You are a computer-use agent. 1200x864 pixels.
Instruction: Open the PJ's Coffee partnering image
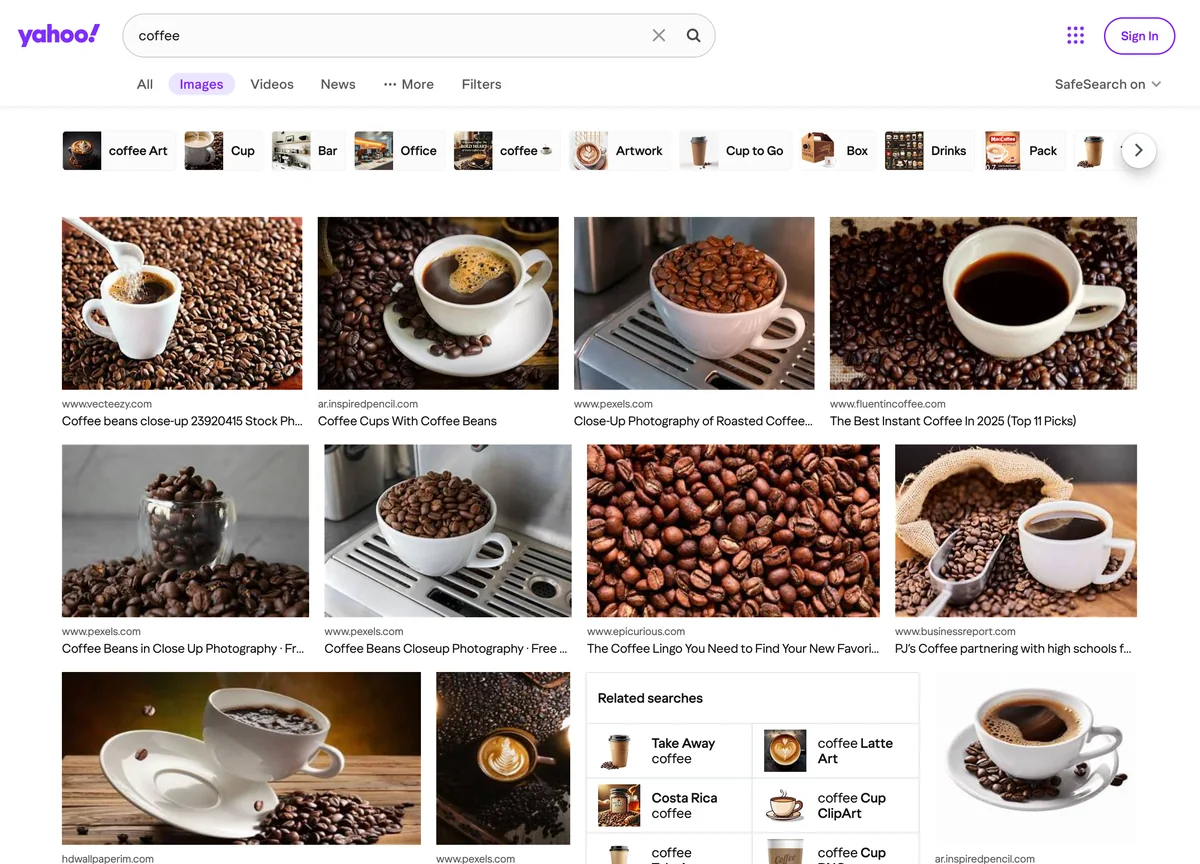(1016, 531)
